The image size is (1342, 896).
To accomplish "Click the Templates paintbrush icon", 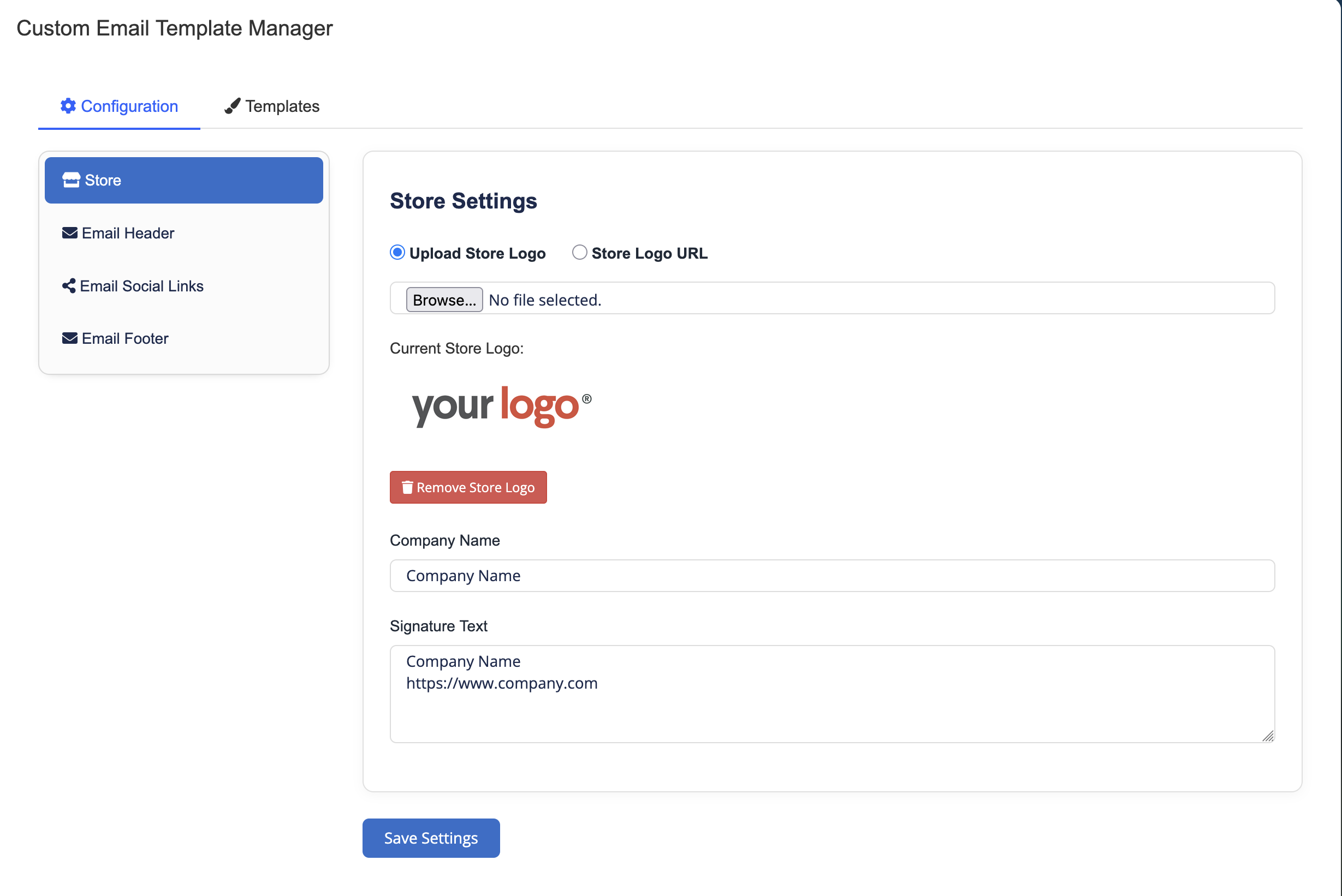I will pyautogui.click(x=232, y=106).
